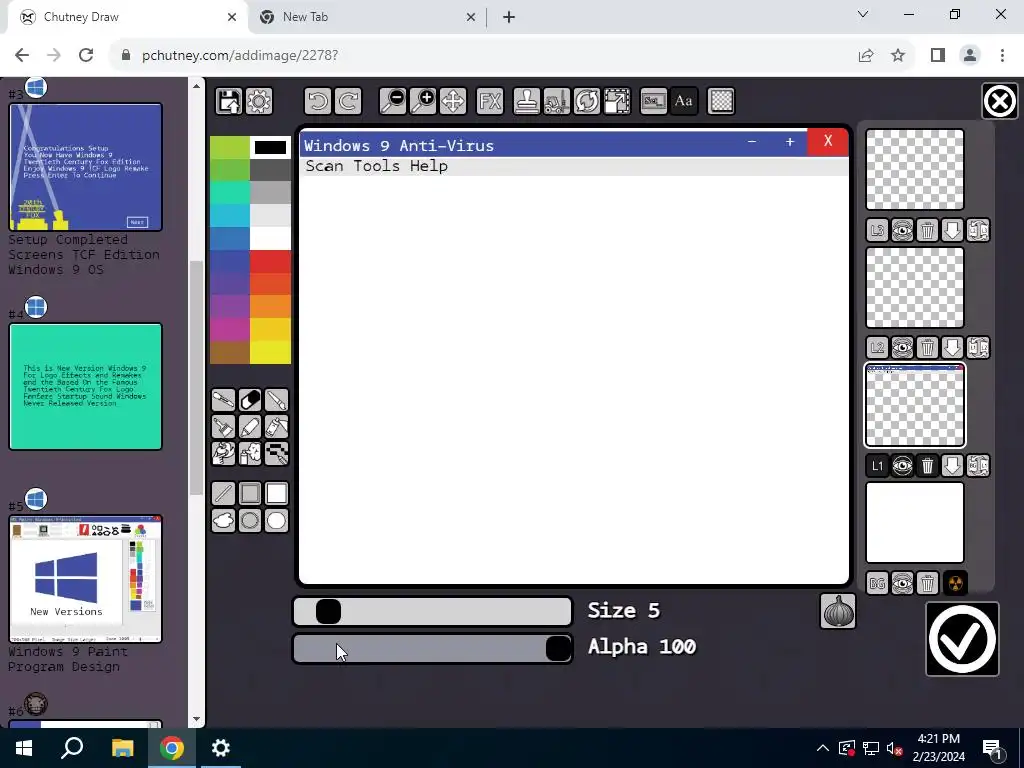Select the marker pen tool
This screenshot has height=768, width=1024.
coord(250,426)
